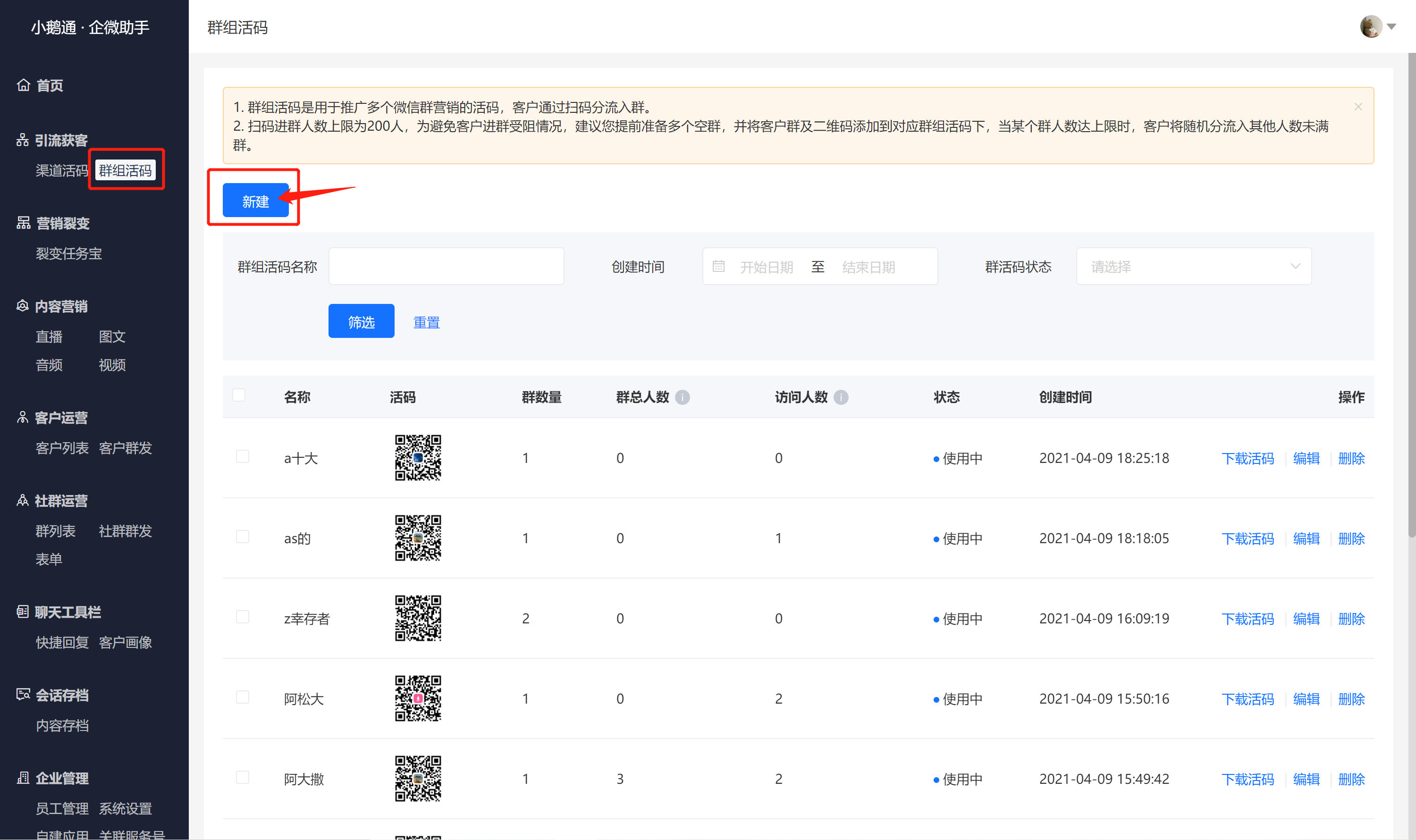Edit the 阿大撒 row
This screenshot has width=1416, height=840.
1306,780
